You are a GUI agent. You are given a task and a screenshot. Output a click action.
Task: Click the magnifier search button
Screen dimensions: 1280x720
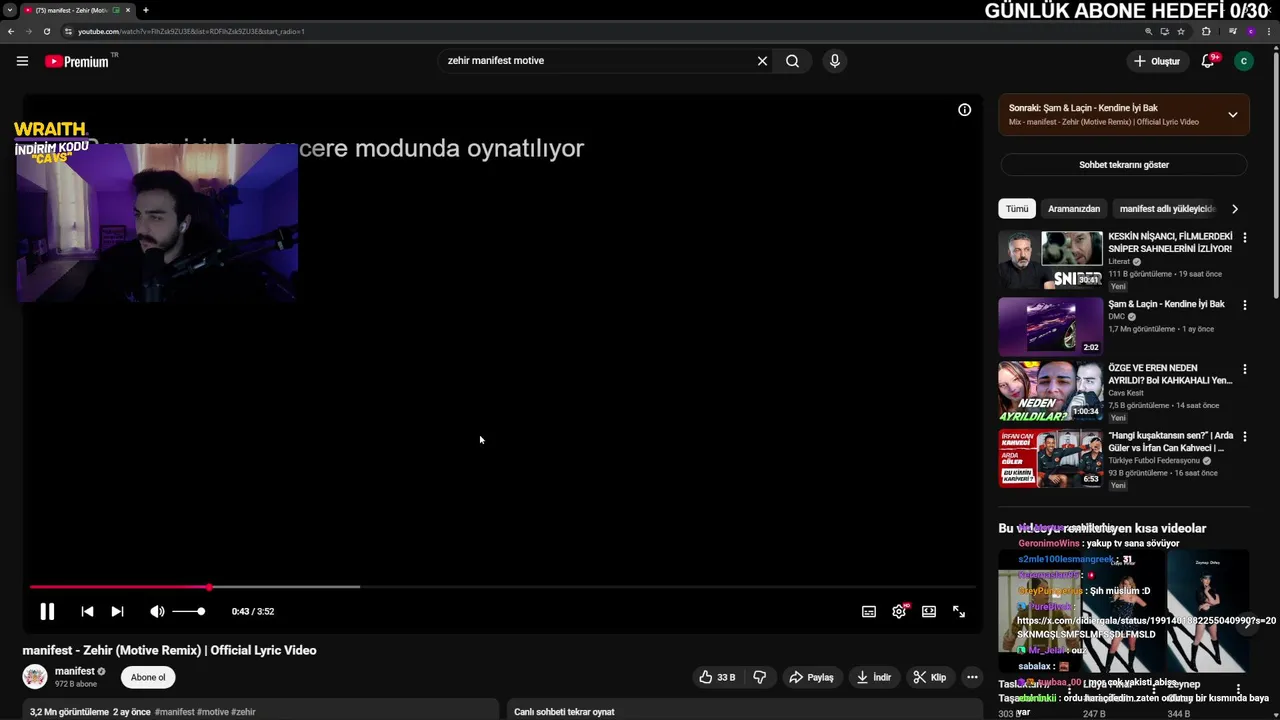[792, 61]
